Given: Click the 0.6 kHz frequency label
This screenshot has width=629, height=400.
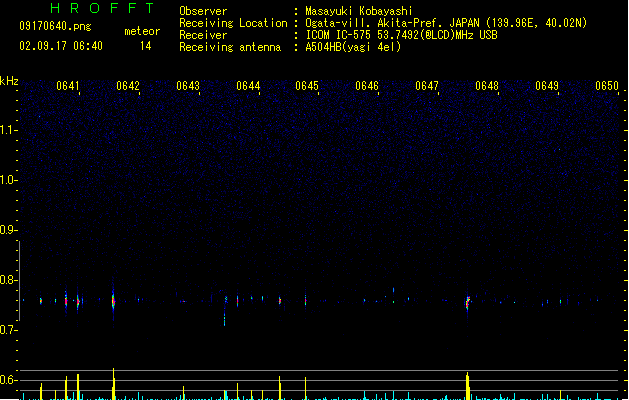Looking at the screenshot, I should point(8,380).
